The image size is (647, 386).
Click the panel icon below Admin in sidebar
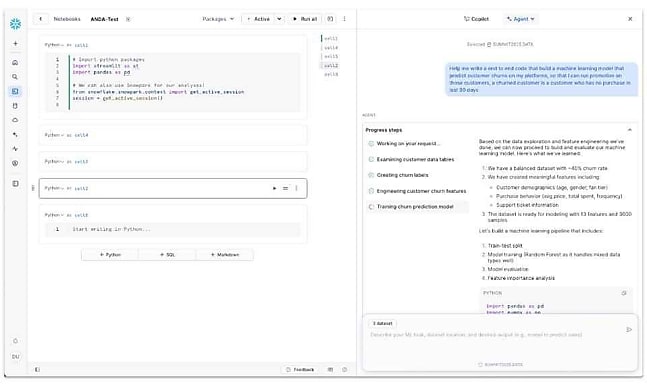pyautogui.click(x=15, y=183)
